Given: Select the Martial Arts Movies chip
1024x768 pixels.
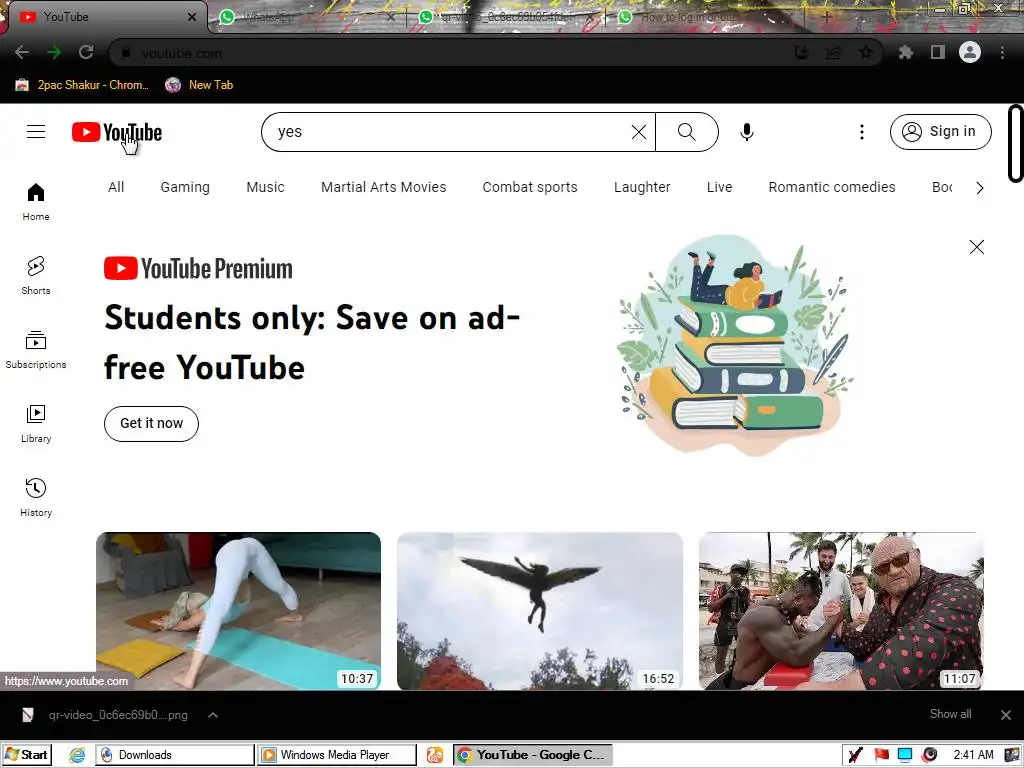Looking at the screenshot, I should coord(383,187).
